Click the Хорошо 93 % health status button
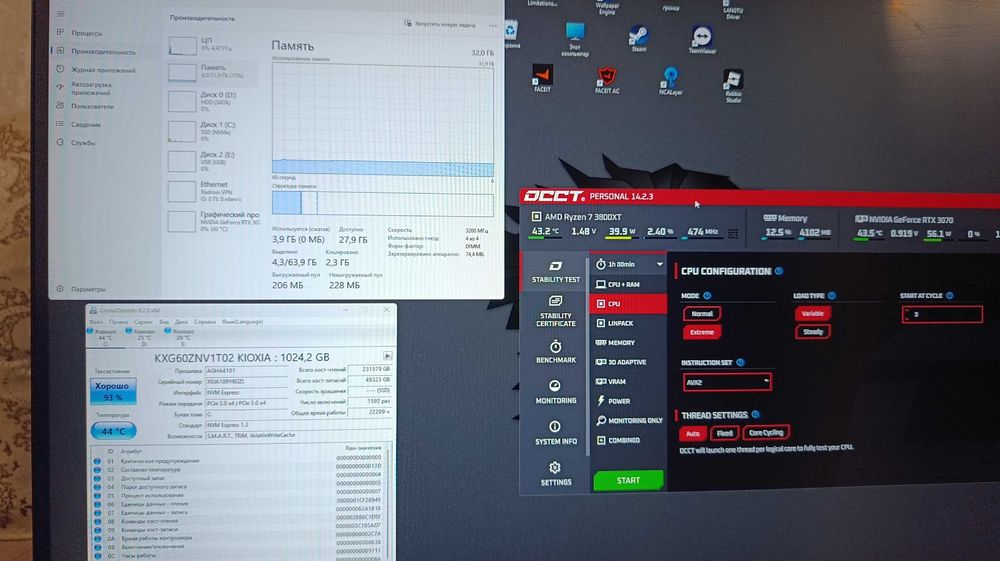The image size is (1000, 561). point(113,391)
